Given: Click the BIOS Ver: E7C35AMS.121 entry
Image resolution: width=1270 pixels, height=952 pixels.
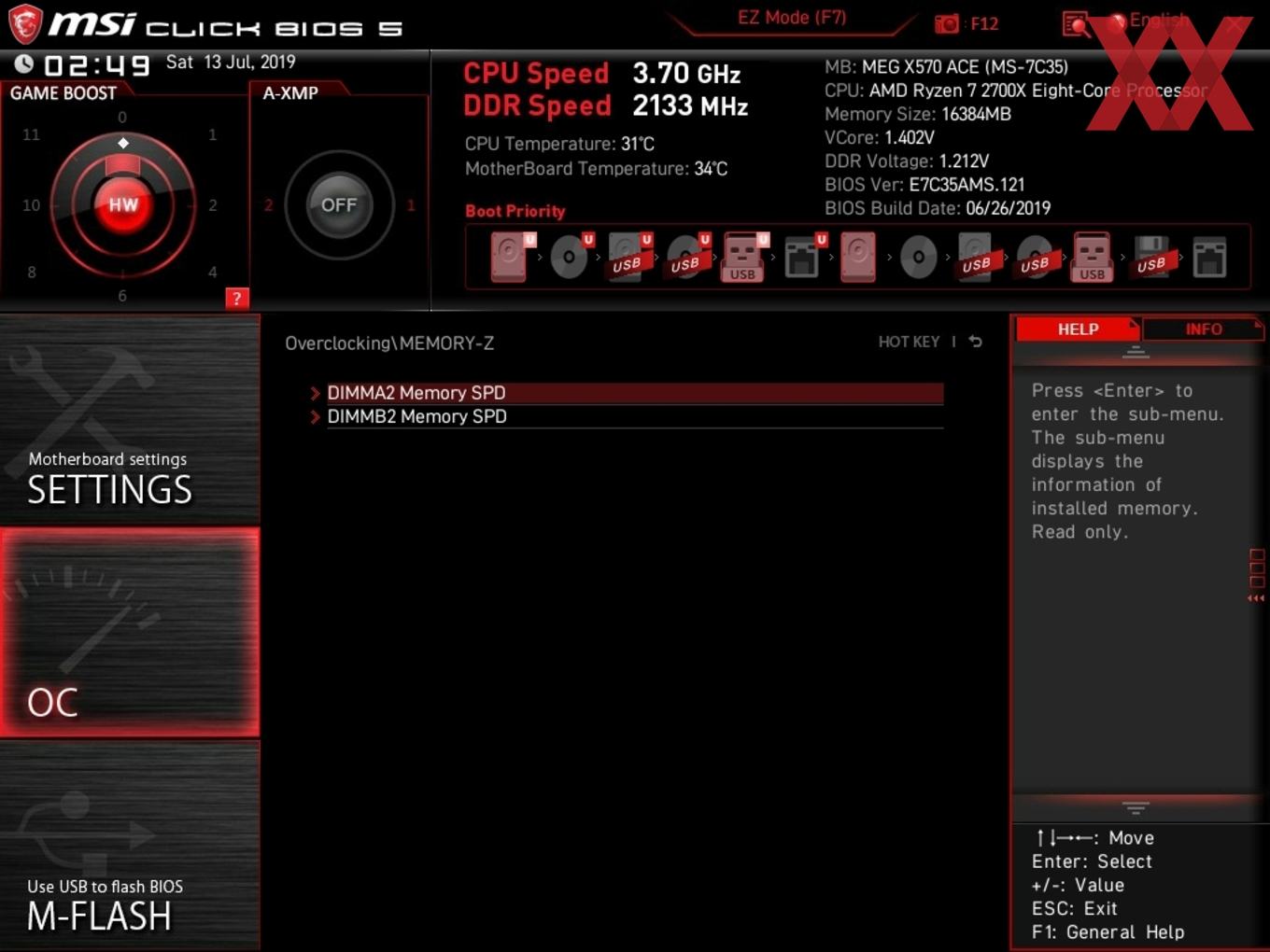Looking at the screenshot, I should 924,184.
